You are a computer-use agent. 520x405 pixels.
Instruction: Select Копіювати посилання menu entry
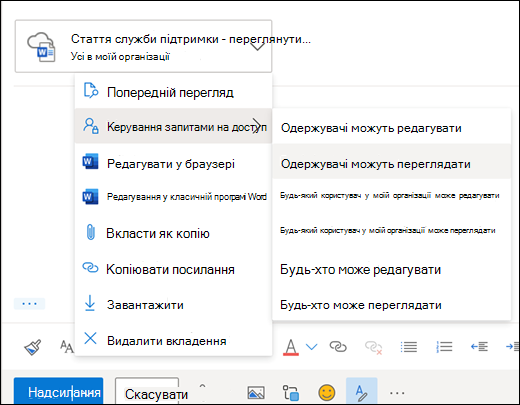click(x=173, y=269)
